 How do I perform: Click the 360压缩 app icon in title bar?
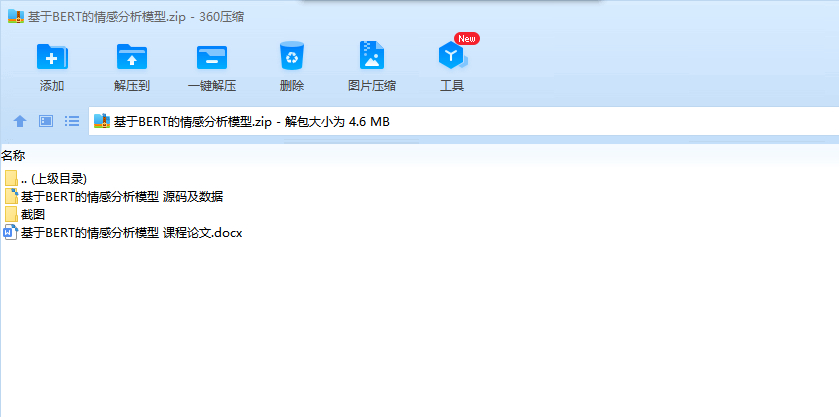[16, 17]
